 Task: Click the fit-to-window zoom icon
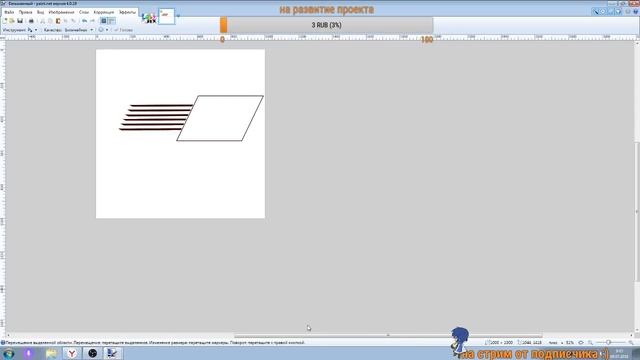[x=581, y=342]
